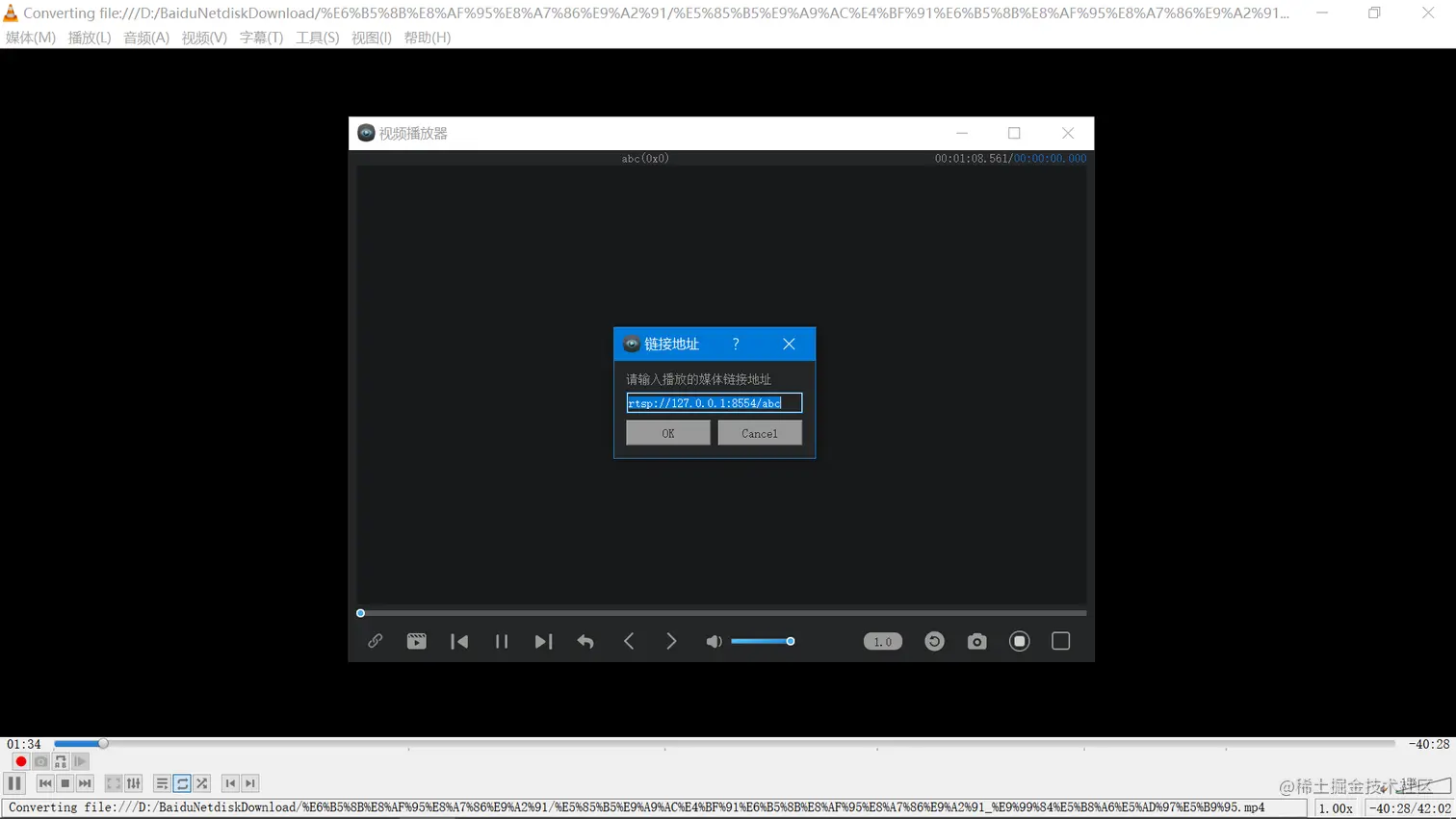Screen dimensions: 1456x819
Task: Step forward with the right chevron icon
Action: (x=671, y=641)
